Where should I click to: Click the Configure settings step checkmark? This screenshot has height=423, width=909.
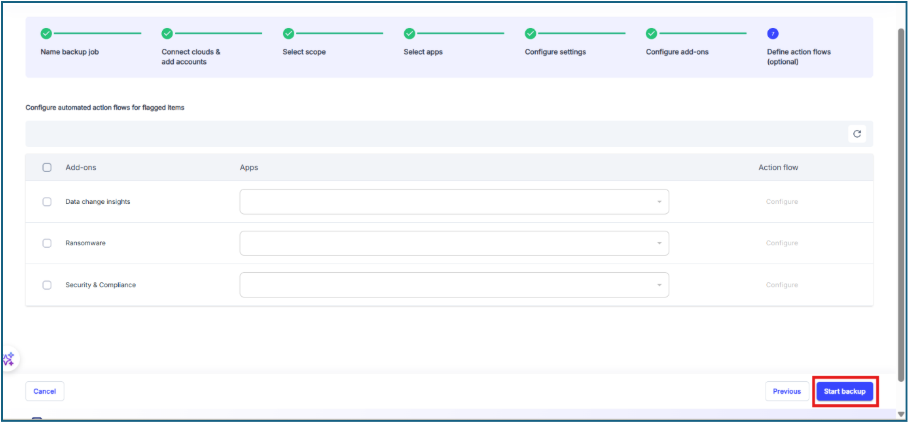[530, 34]
